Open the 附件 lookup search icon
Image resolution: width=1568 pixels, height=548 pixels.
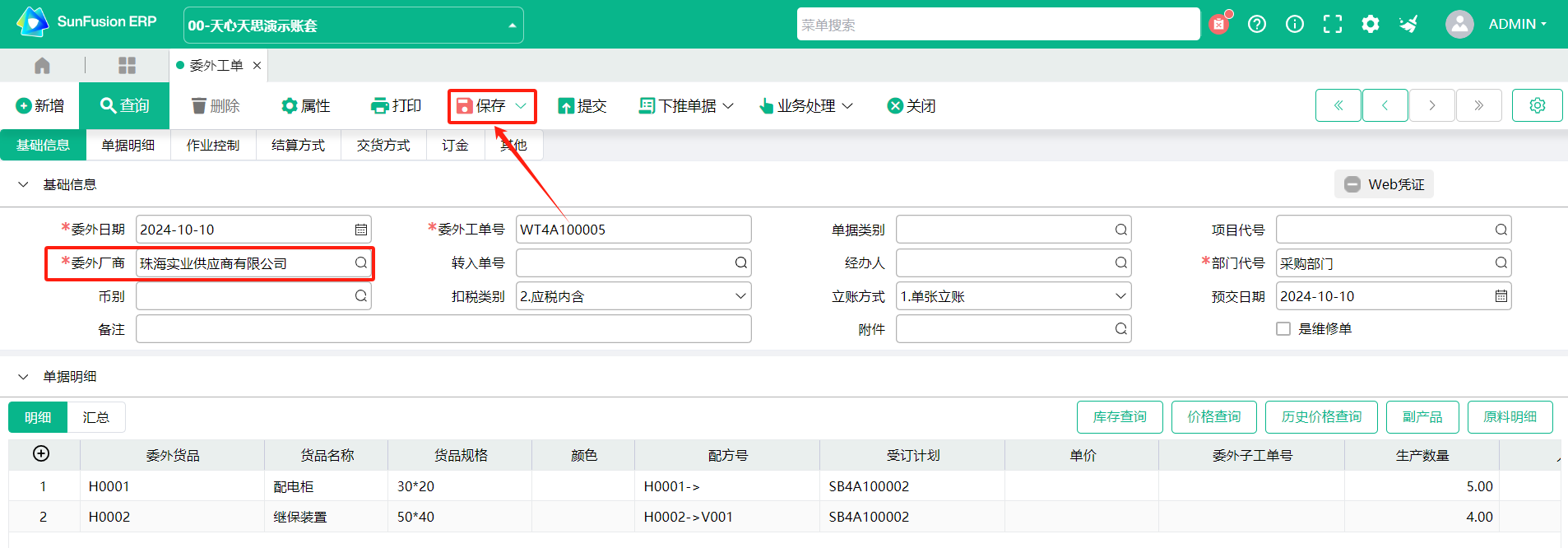[1120, 328]
